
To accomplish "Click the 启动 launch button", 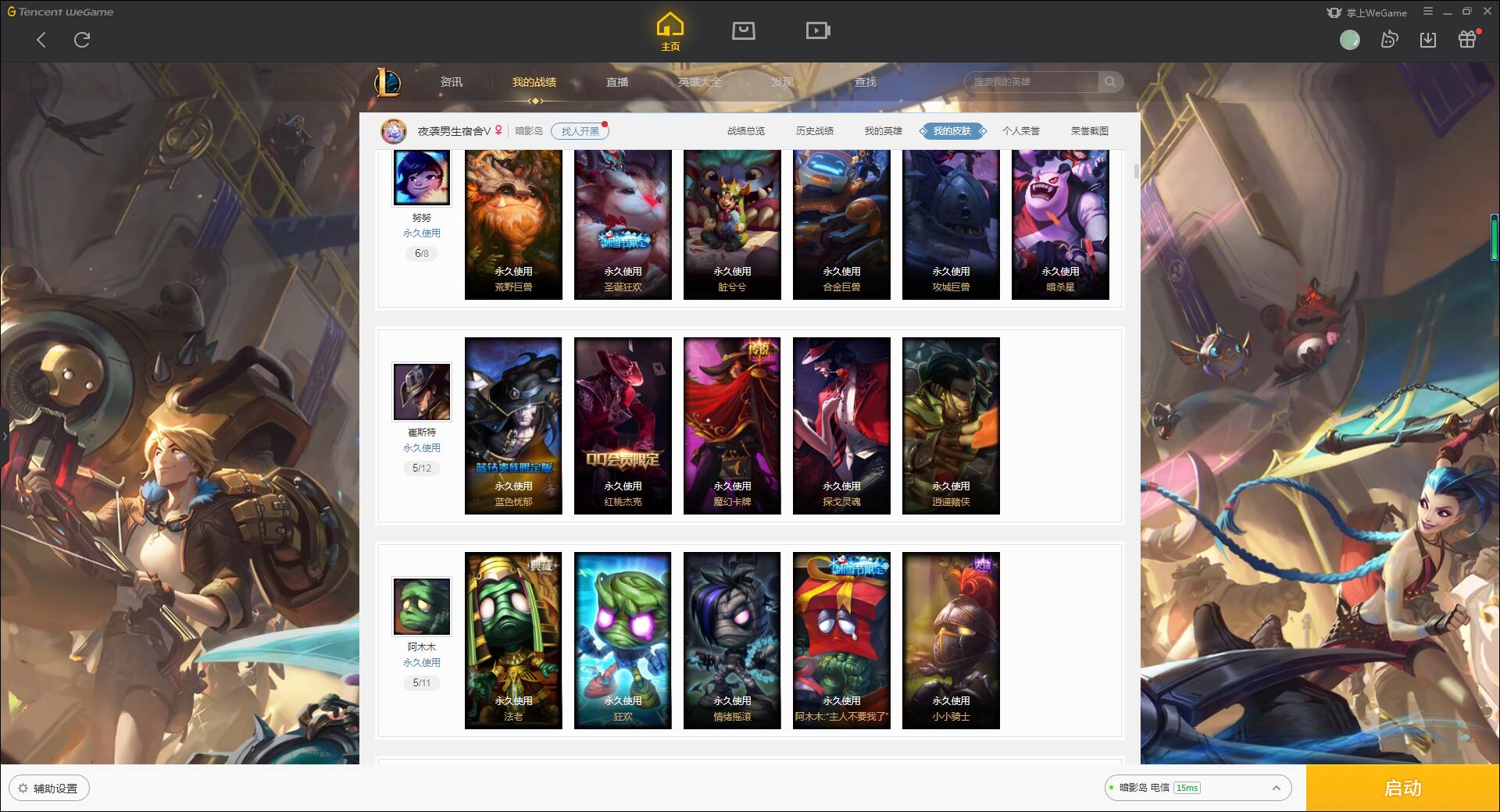I will pos(1403,789).
